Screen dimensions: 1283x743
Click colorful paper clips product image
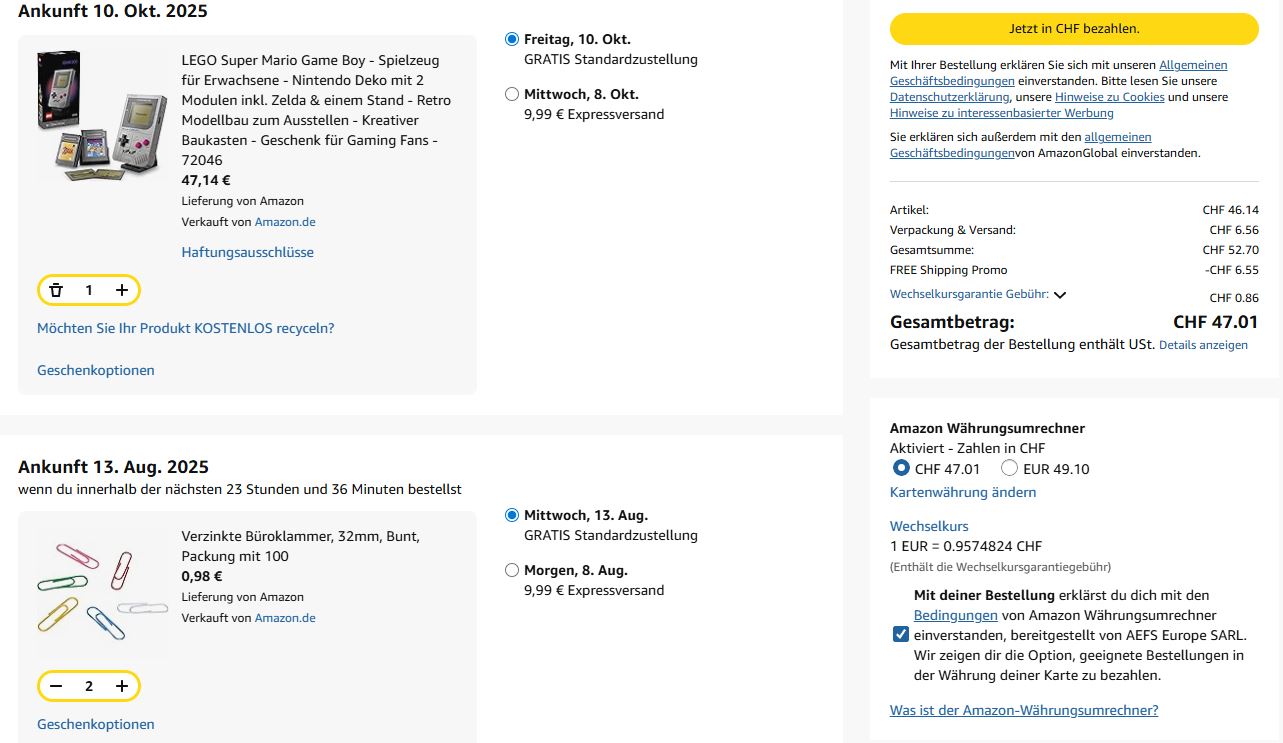tap(102, 590)
